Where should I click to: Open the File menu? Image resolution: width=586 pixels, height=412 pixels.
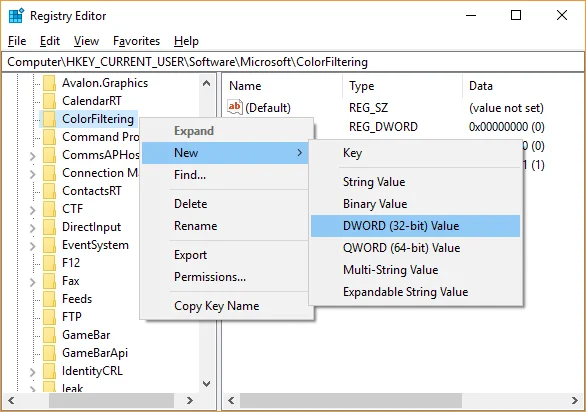coord(17,41)
